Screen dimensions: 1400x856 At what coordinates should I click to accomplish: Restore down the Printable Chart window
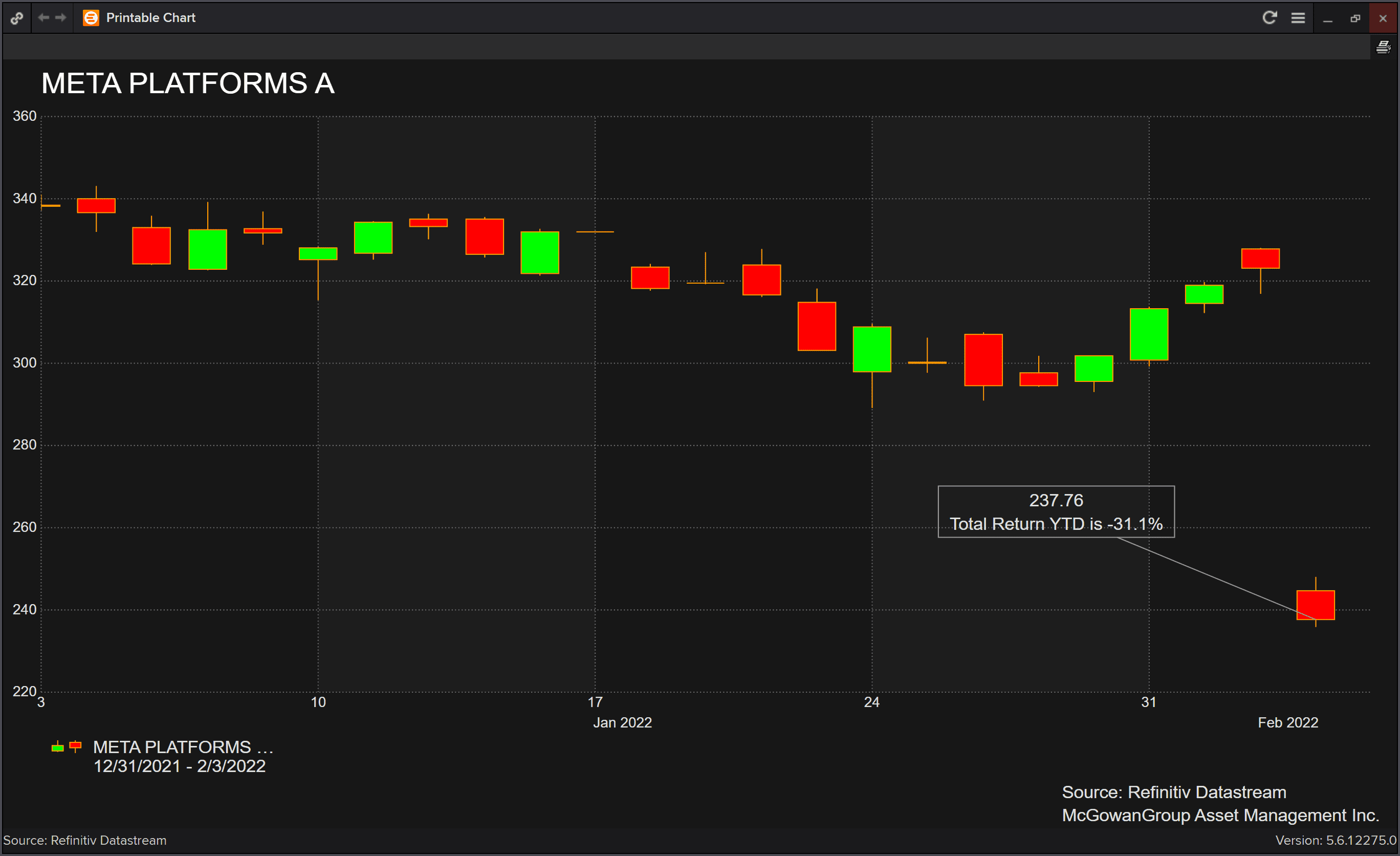(1355, 19)
